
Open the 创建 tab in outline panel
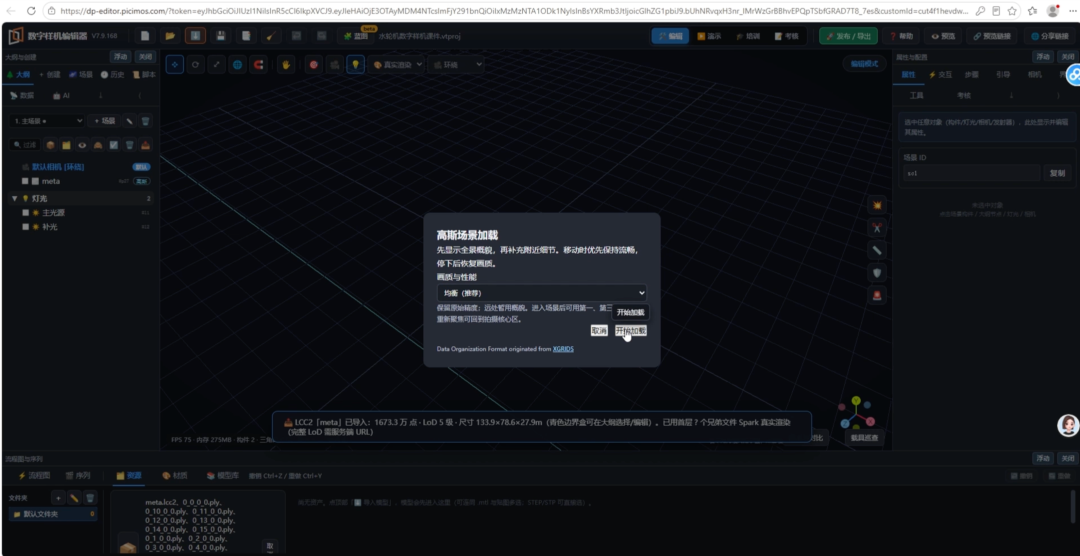click(50, 74)
